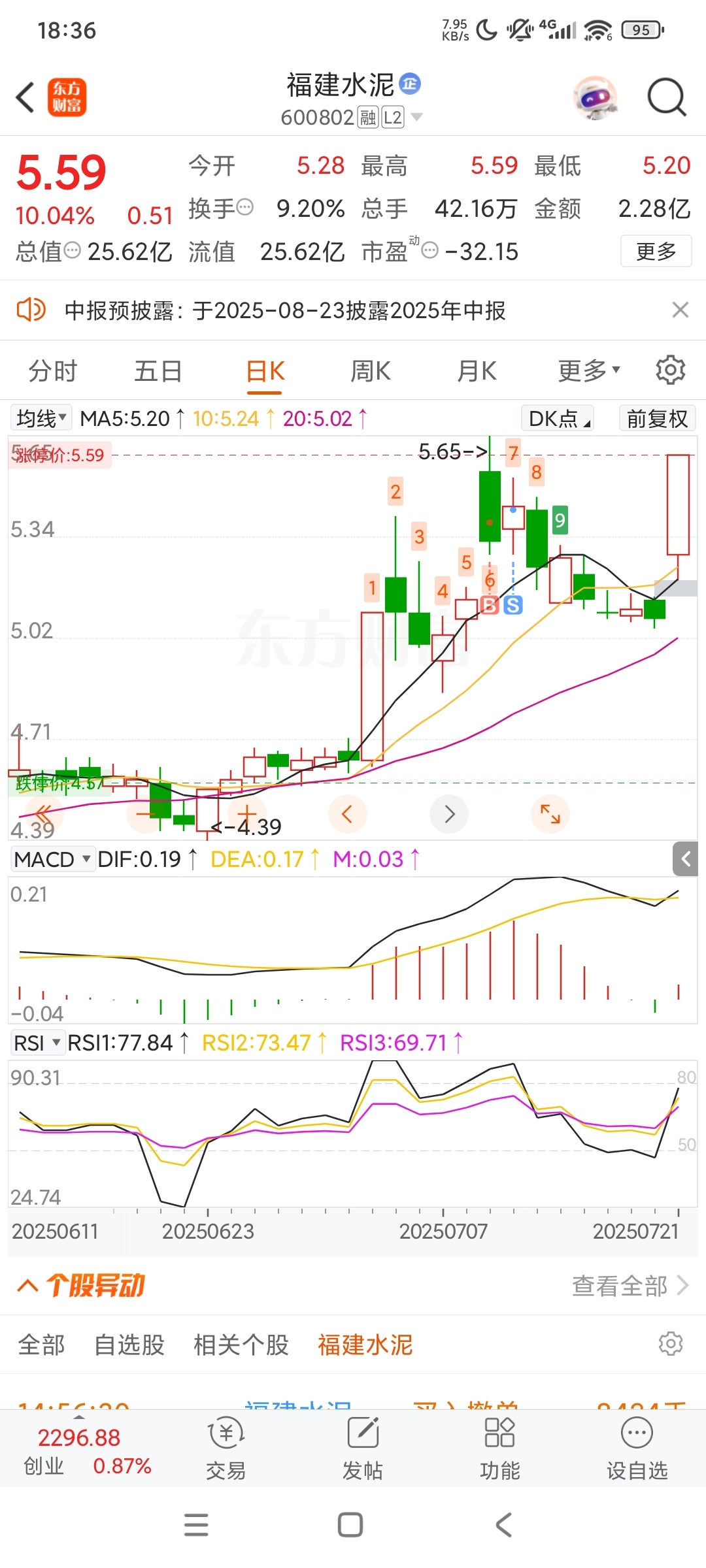Tap the chart previous-candle left arrow

(x=347, y=814)
